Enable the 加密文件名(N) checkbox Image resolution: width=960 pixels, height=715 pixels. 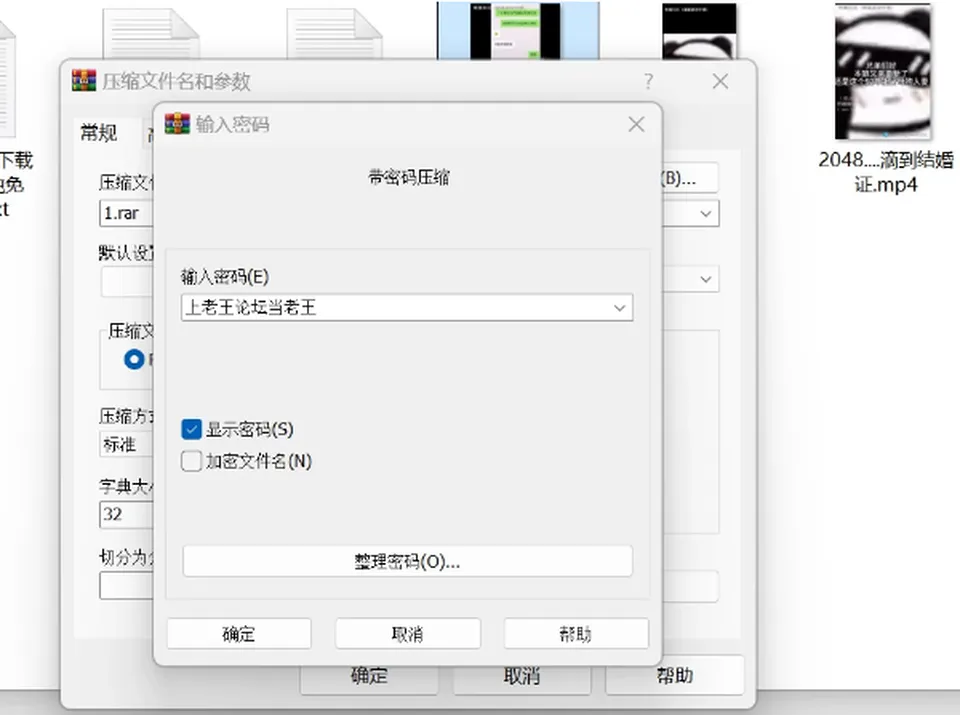[191, 461]
